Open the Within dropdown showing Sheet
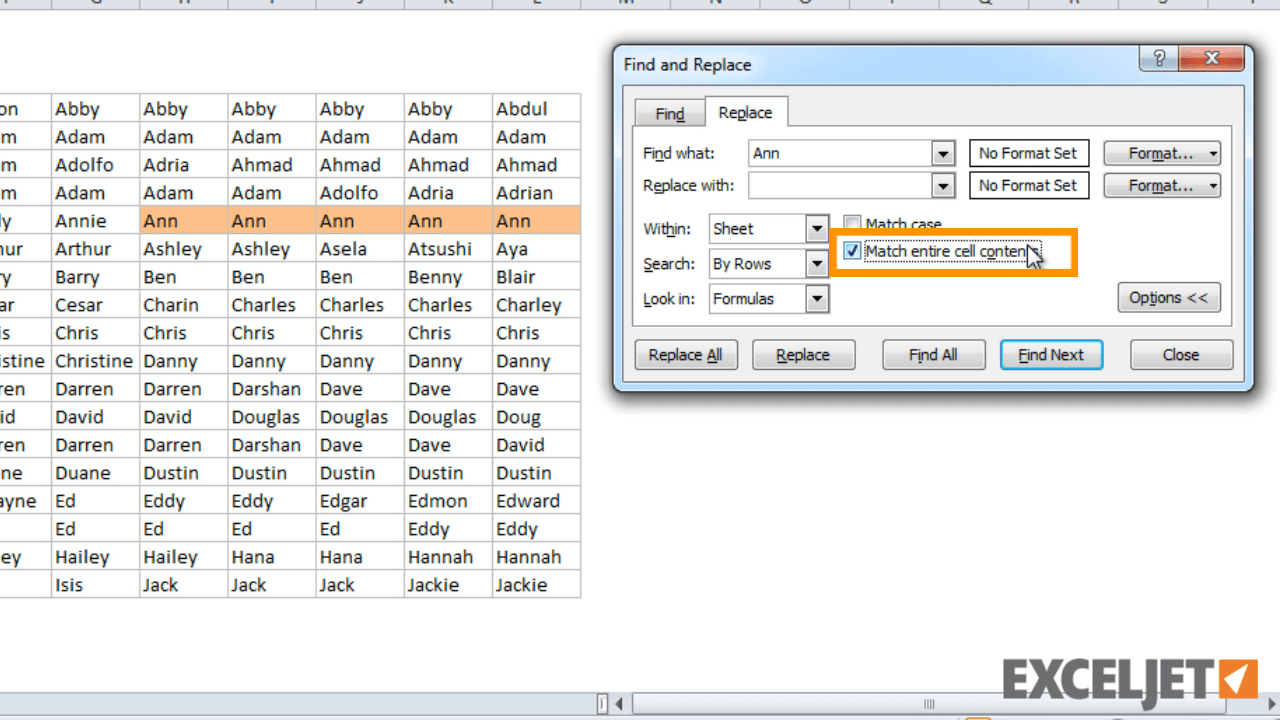1280x720 pixels. [816, 228]
